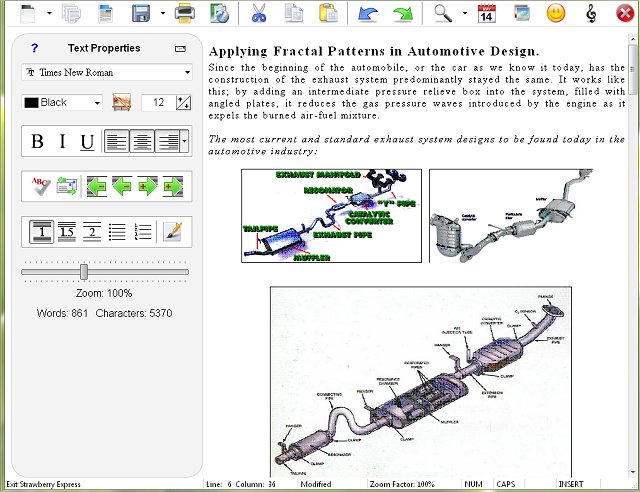Viewport: 640px width, 492px height.
Task: Open dropdown arrow beside magnifying glass
Action: (x=464, y=13)
